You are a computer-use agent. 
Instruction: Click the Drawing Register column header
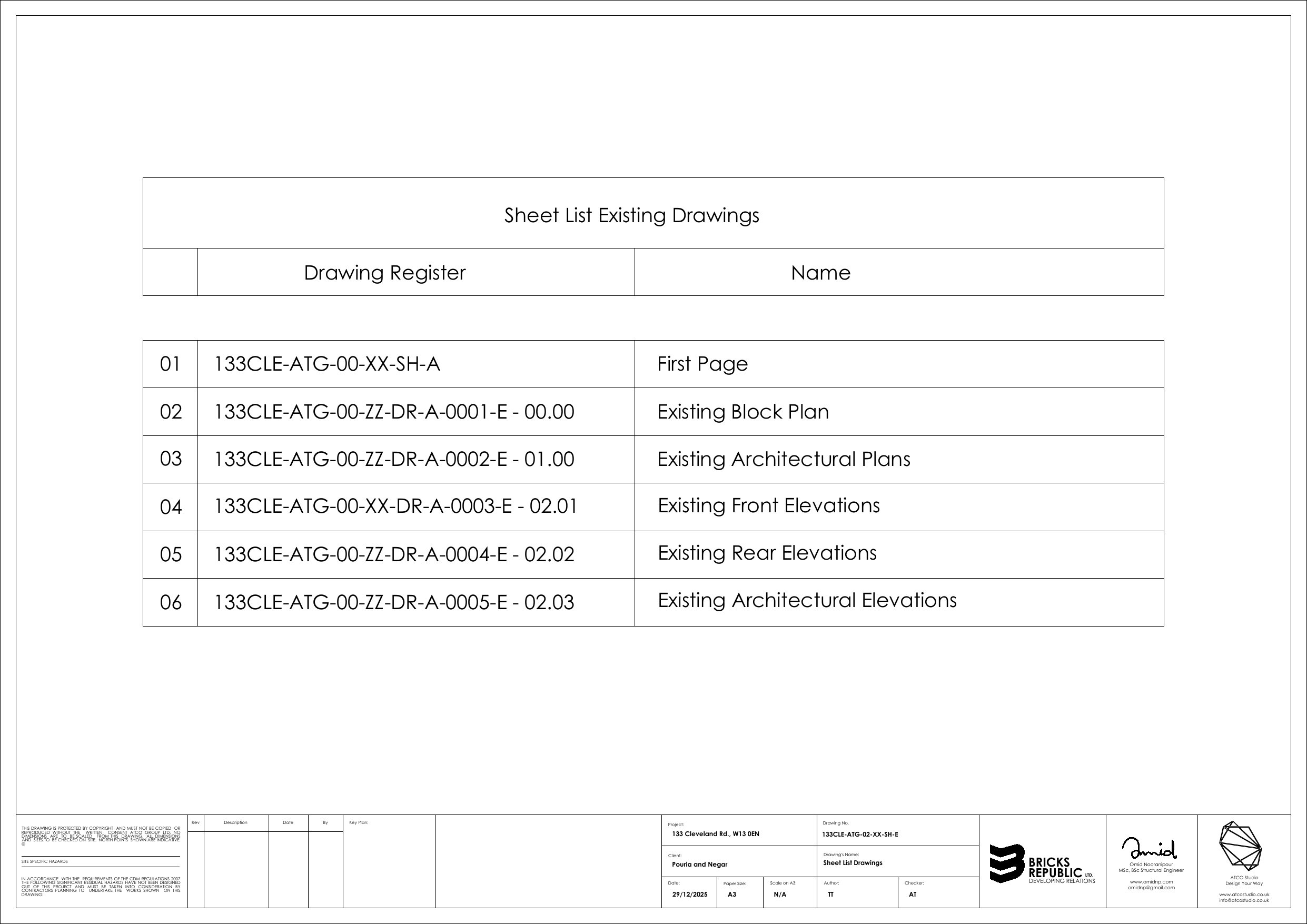click(384, 273)
